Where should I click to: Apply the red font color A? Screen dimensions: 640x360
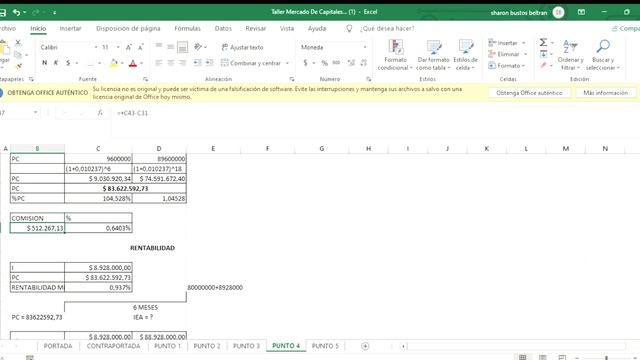coord(133,63)
